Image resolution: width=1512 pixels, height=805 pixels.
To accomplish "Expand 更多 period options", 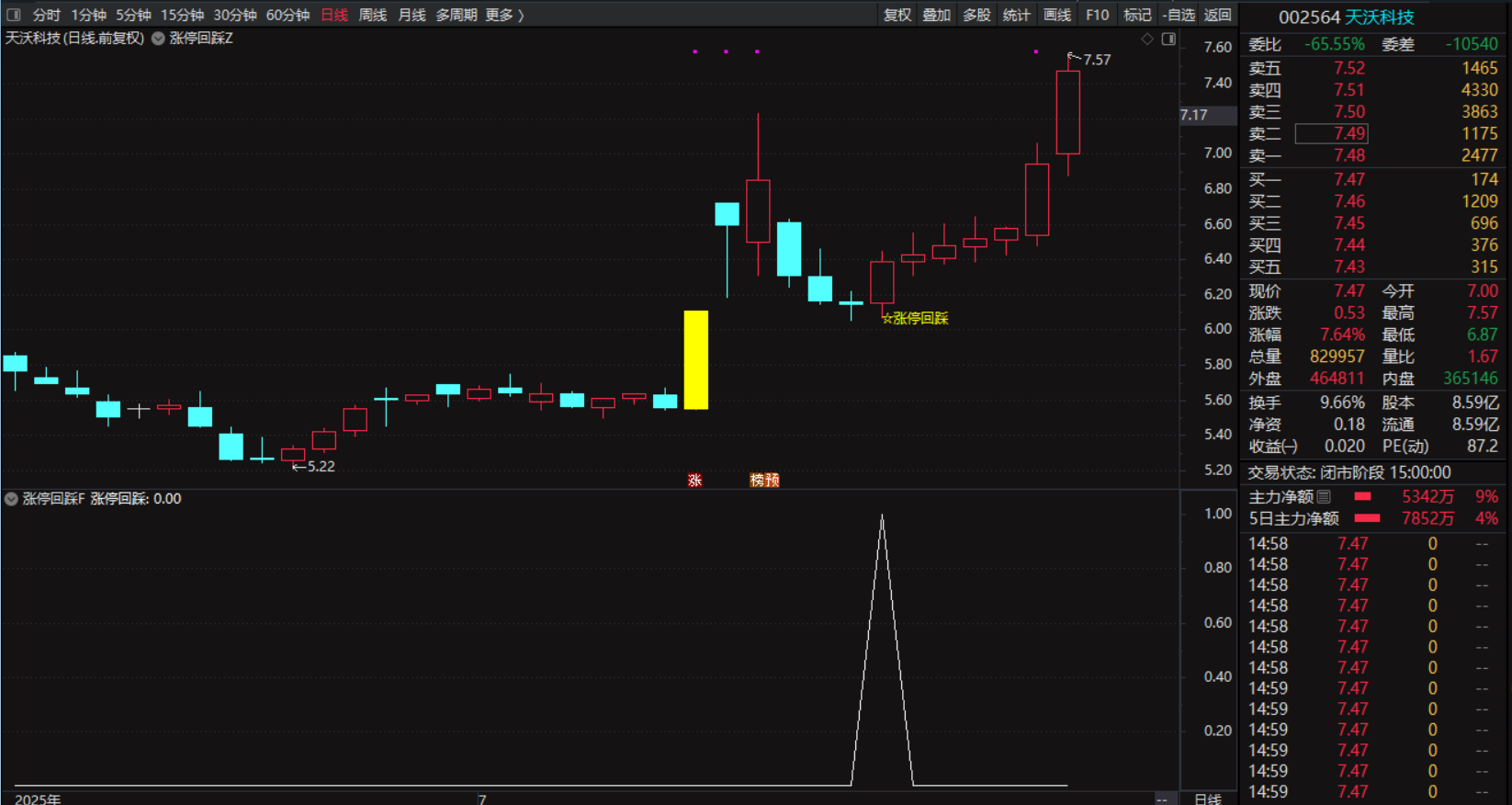I will coord(504,15).
